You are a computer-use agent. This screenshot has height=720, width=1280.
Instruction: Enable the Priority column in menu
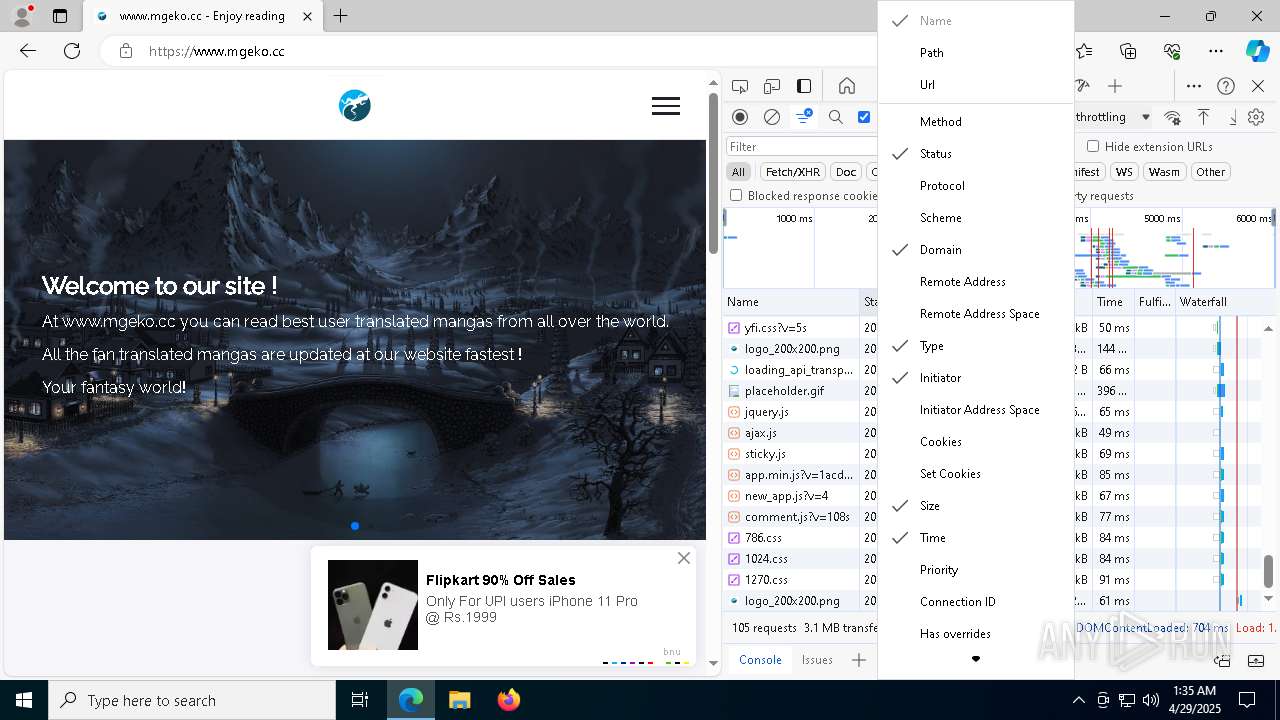click(x=976, y=570)
